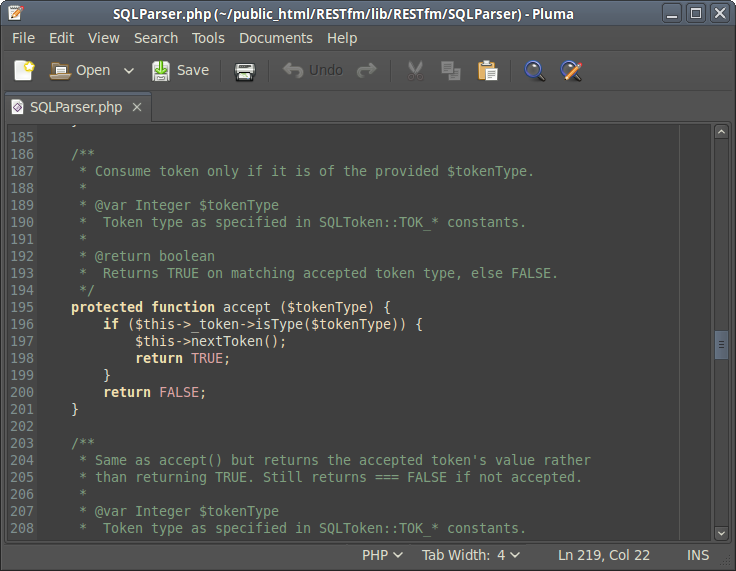Click line number 203 in the gutter
Screen dimensions: 736x571
(x=22, y=443)
